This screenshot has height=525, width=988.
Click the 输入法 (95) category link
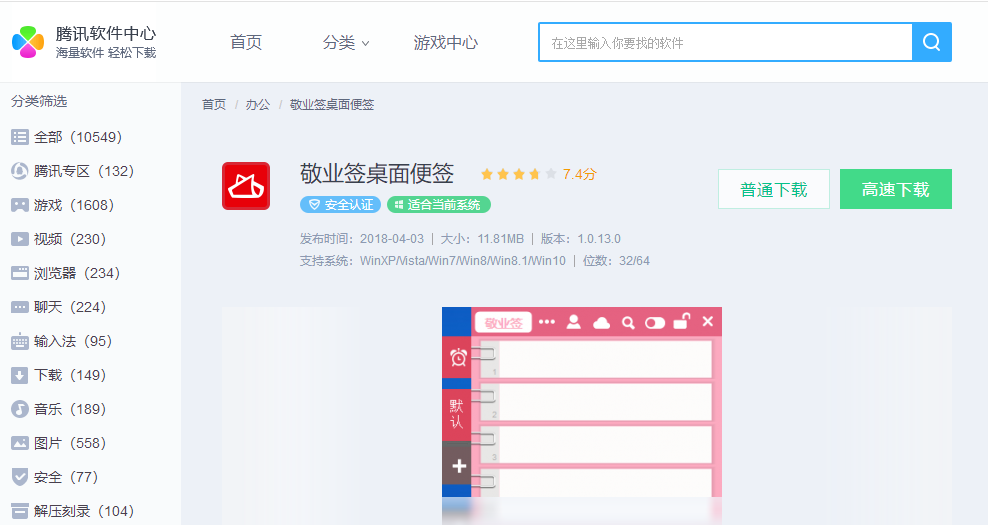pyautogui.click(x=73, y=341)
